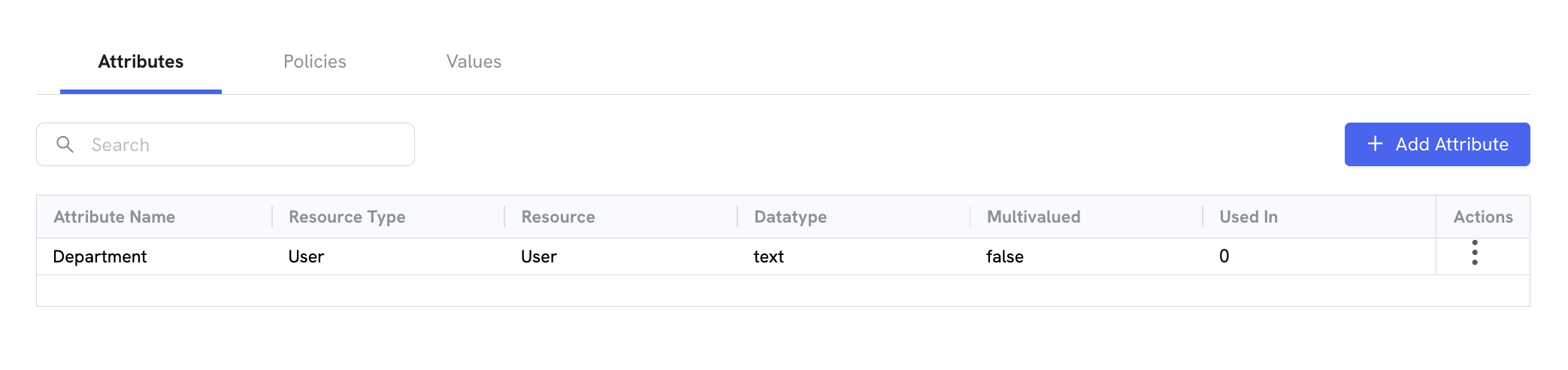The width and height of the screenshot is (1568, 370).
Task: Select the Department attribute name cell
Action: tap(100, 256)
